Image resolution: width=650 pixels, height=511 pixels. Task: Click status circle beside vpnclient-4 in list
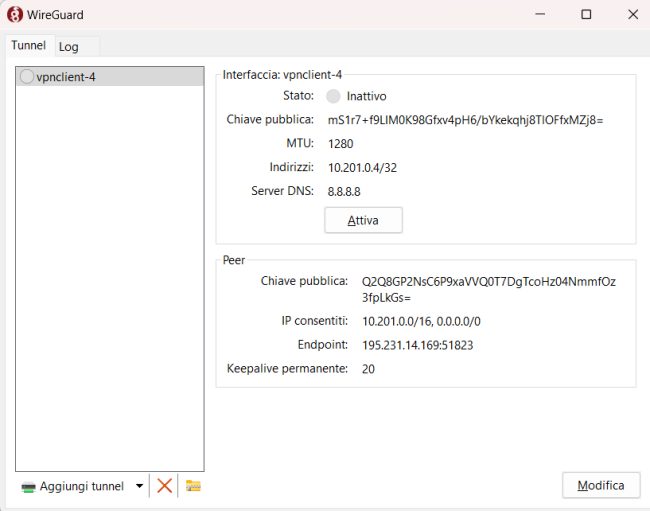click(x=27, y=77)
